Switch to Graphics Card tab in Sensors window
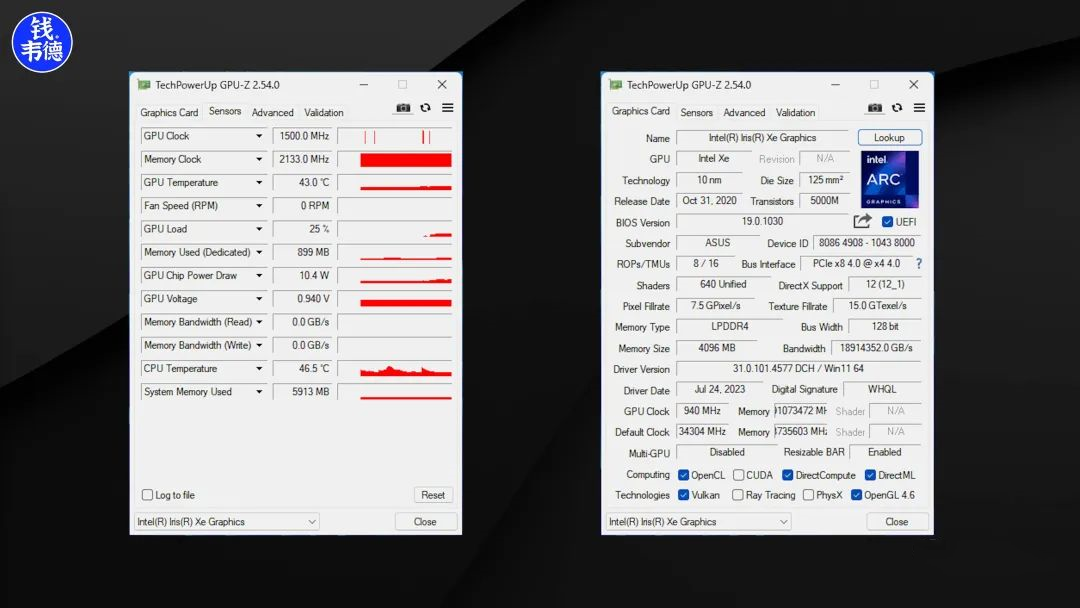 (169, 112)
